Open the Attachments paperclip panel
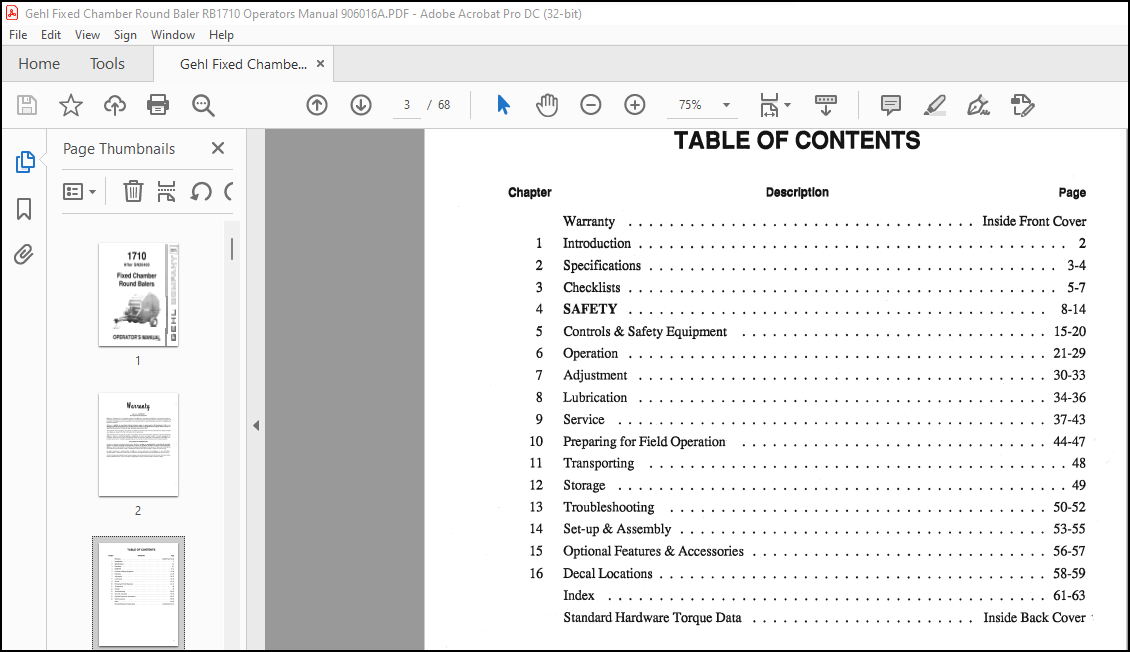The image size is (1130, 652). pos(24,254)
